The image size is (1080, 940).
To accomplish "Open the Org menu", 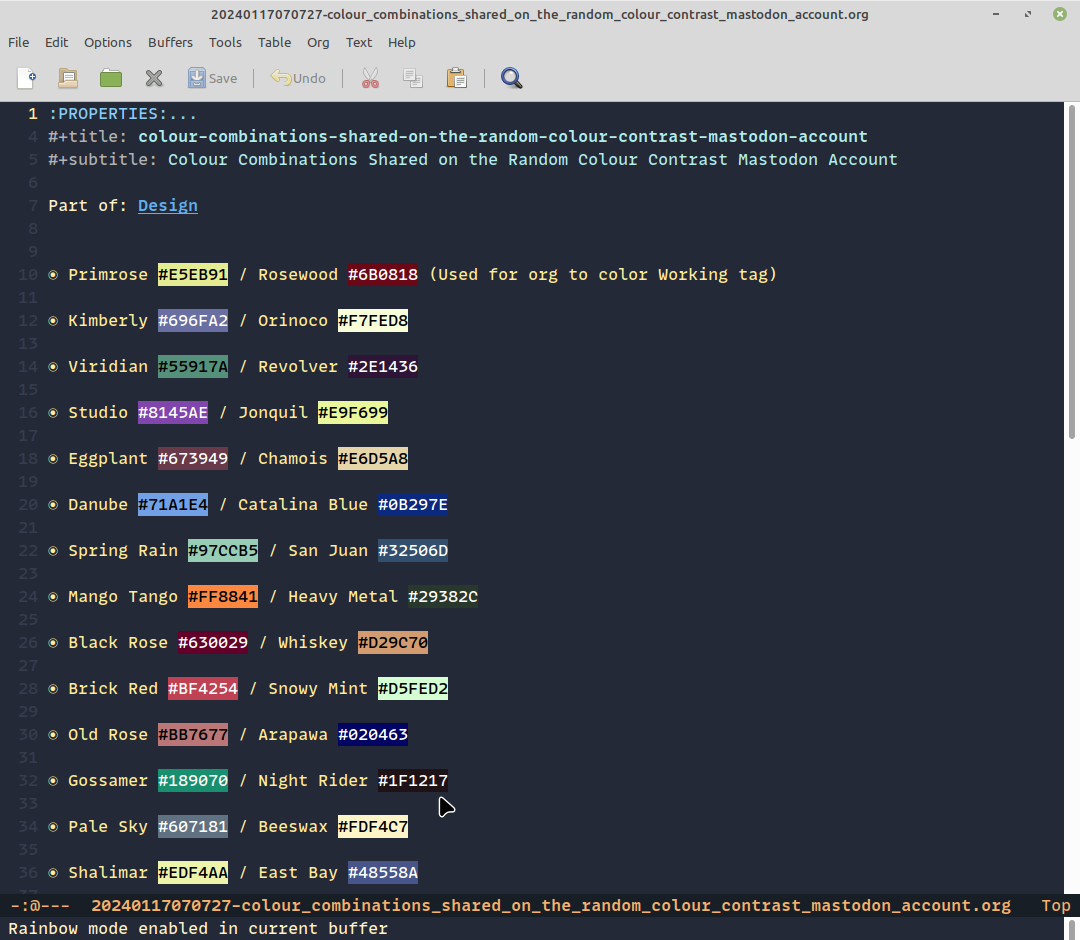I will coord(318,42).
